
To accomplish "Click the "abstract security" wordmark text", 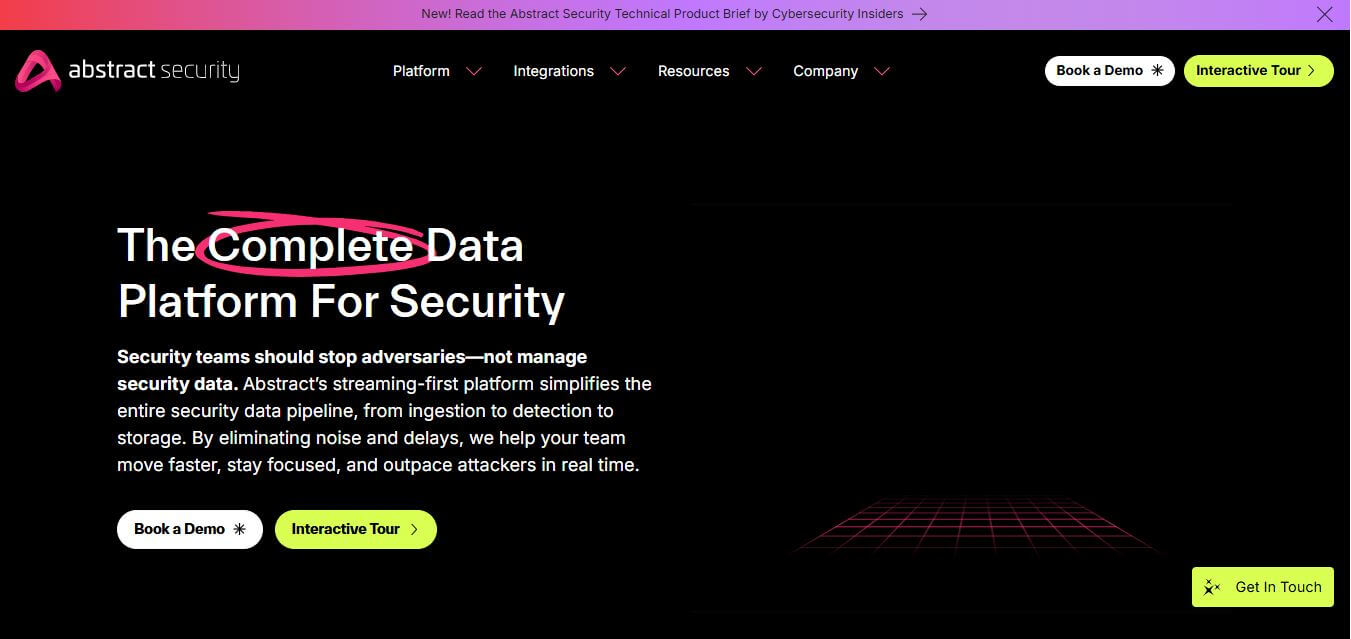I will click(x=154, y=71).
